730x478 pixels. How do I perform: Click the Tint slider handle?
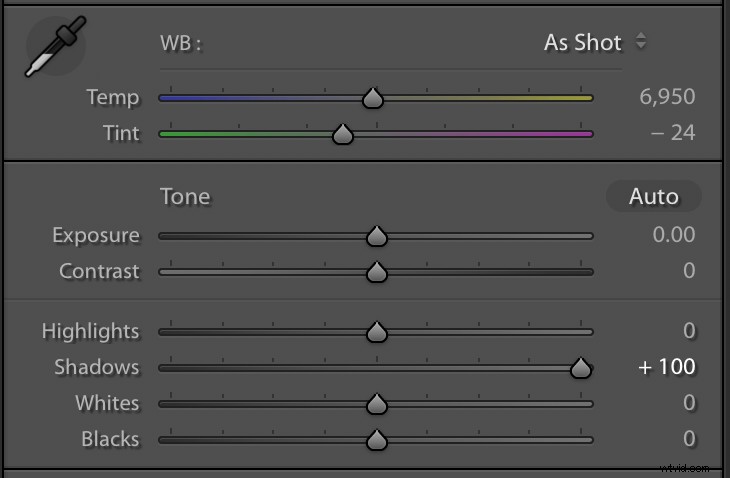343,134
